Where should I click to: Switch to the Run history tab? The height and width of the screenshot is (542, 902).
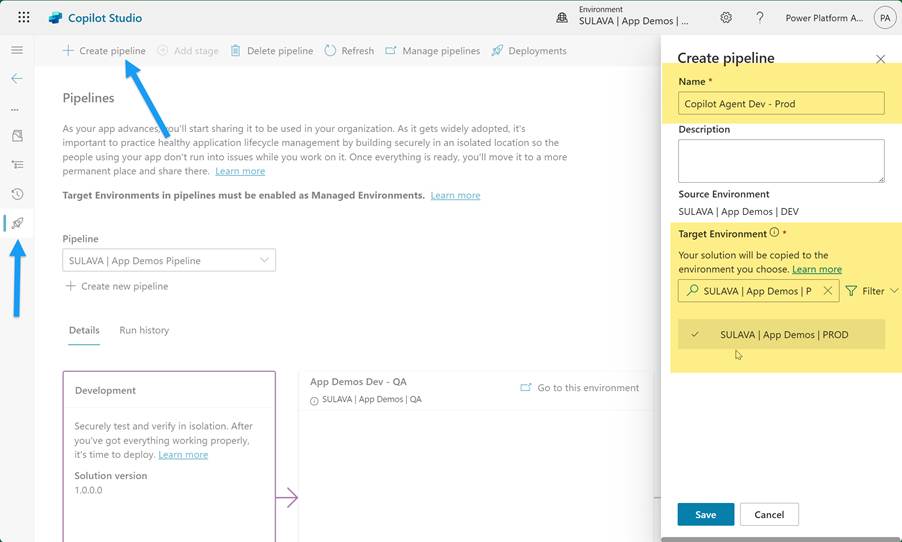tap(144, 330)
